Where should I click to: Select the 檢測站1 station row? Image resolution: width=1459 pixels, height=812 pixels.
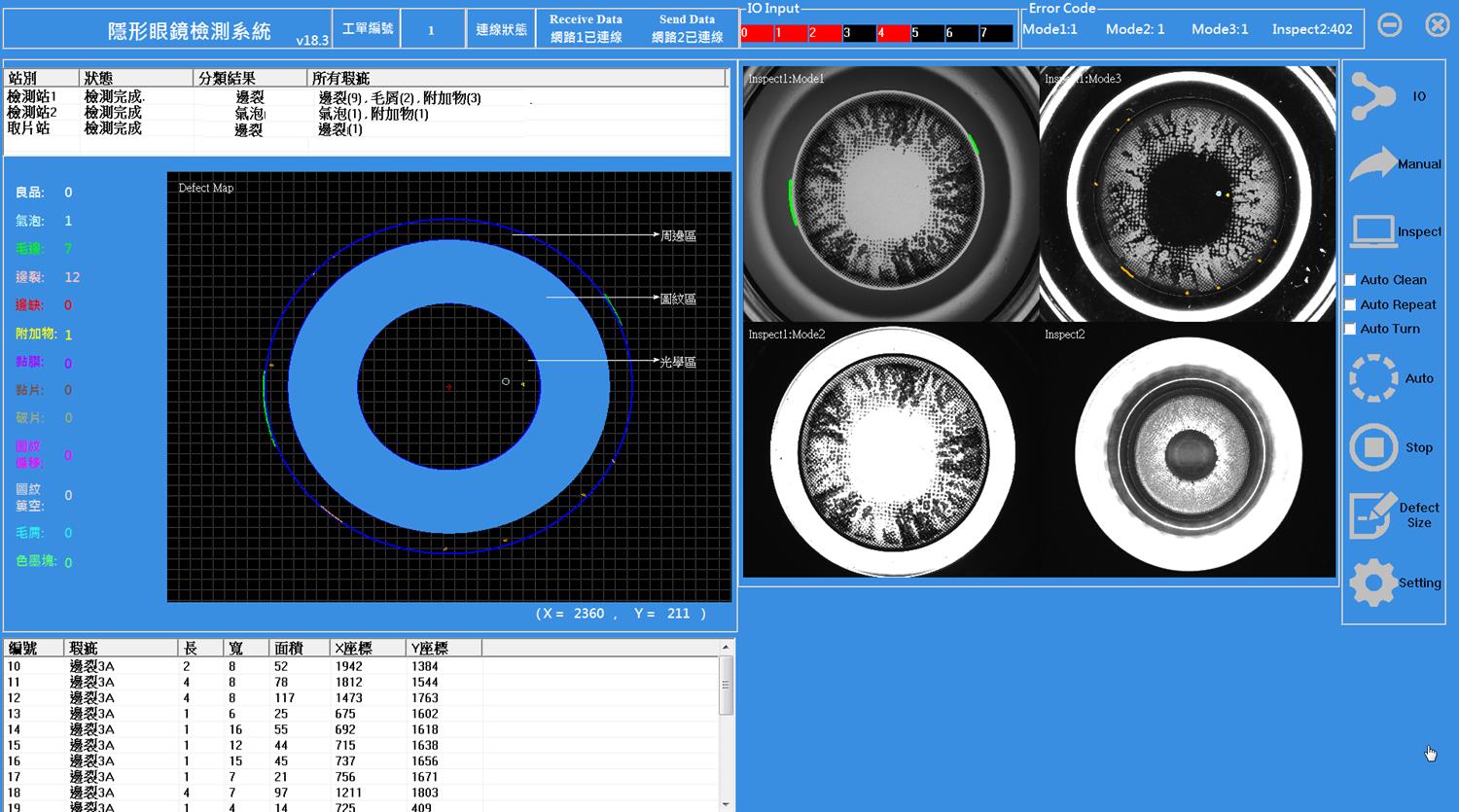coord(366,97)
